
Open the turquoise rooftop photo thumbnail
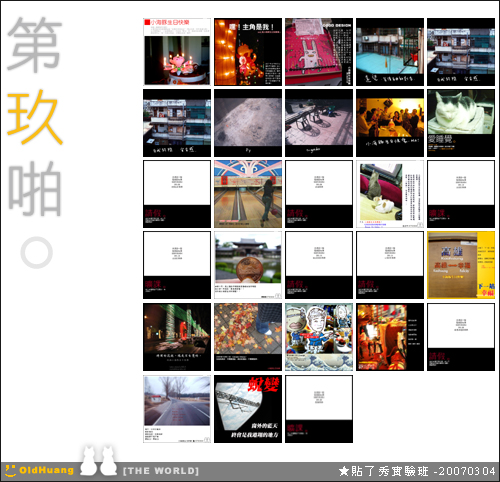tap(390, 52)
